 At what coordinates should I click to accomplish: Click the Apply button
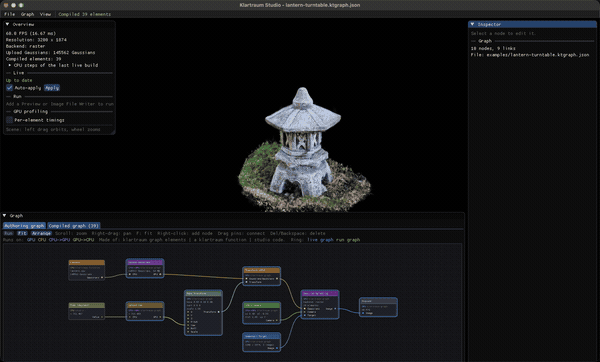tap(52, 88)
